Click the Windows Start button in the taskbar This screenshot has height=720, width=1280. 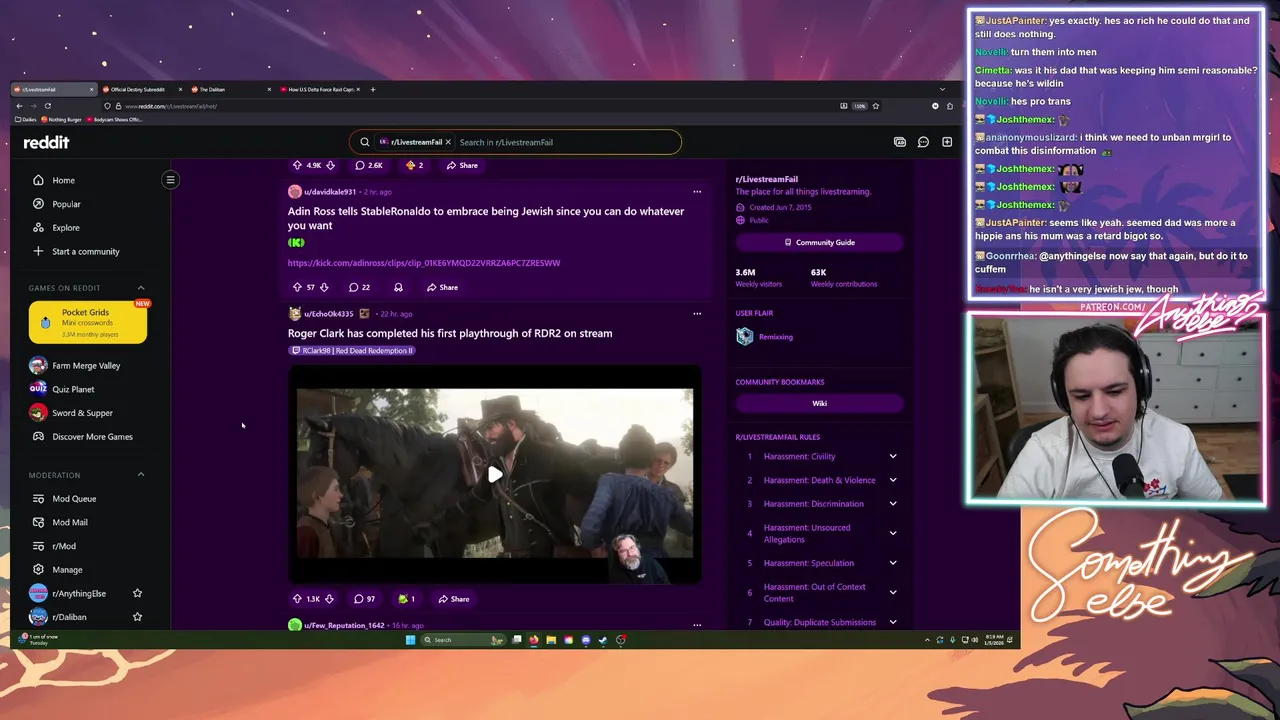pos(410,640)
